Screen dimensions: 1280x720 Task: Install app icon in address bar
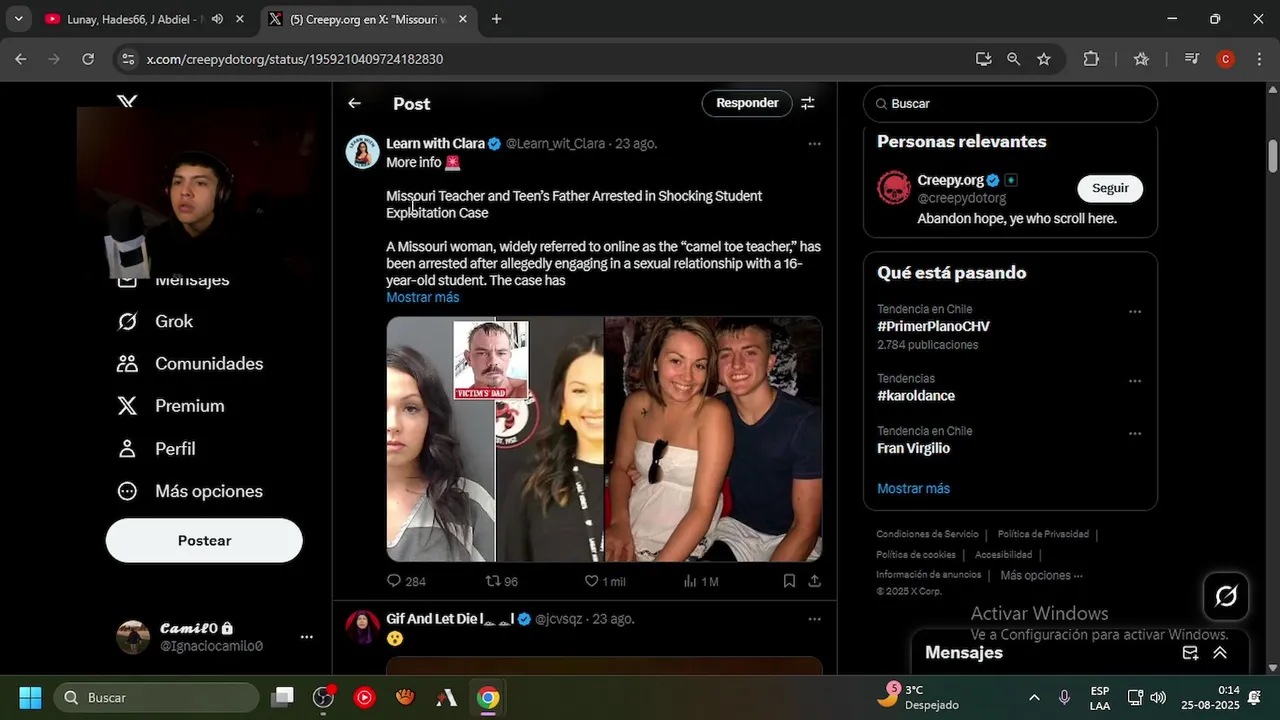click(983, 59)
